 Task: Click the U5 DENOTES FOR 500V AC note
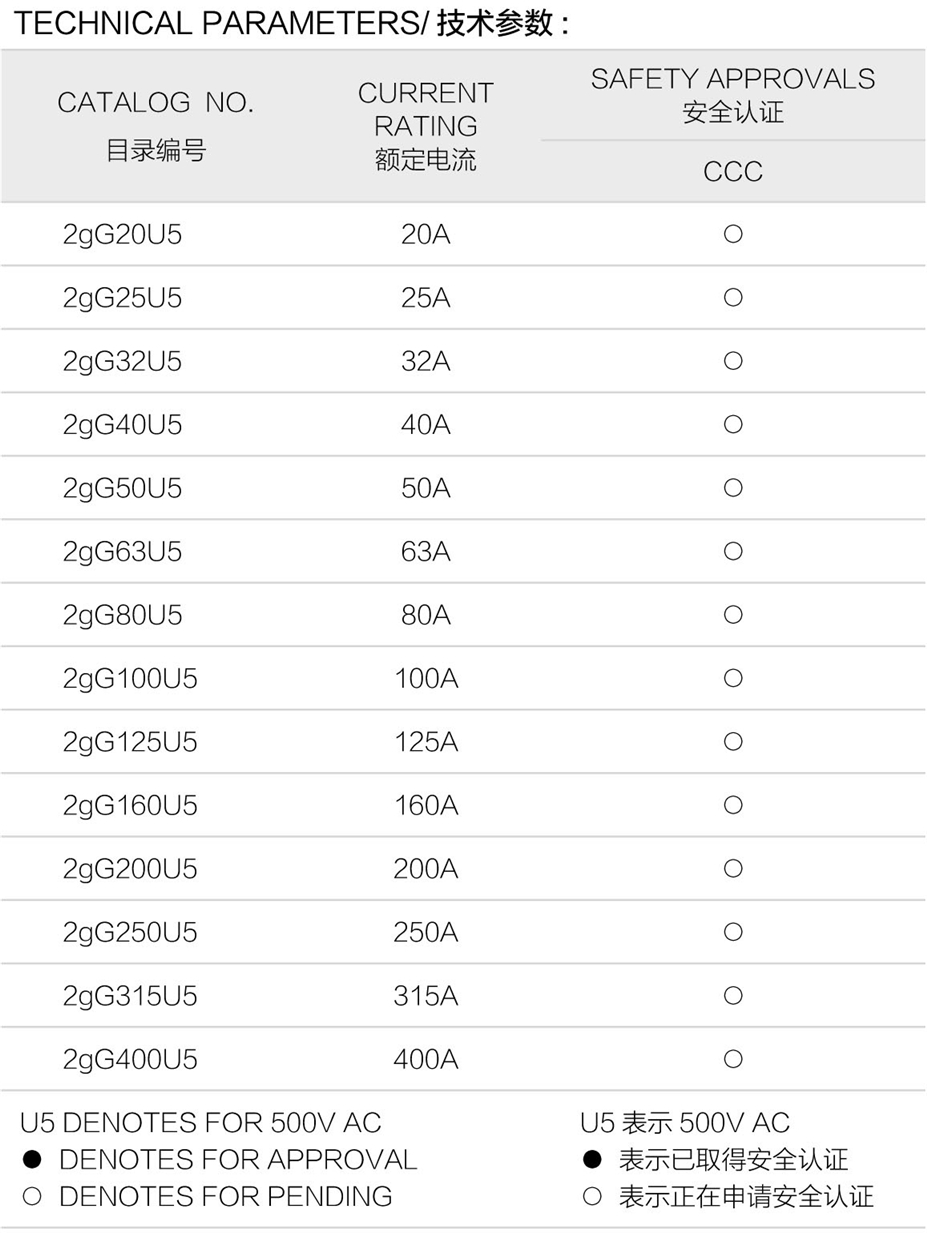click(201, 1123)
